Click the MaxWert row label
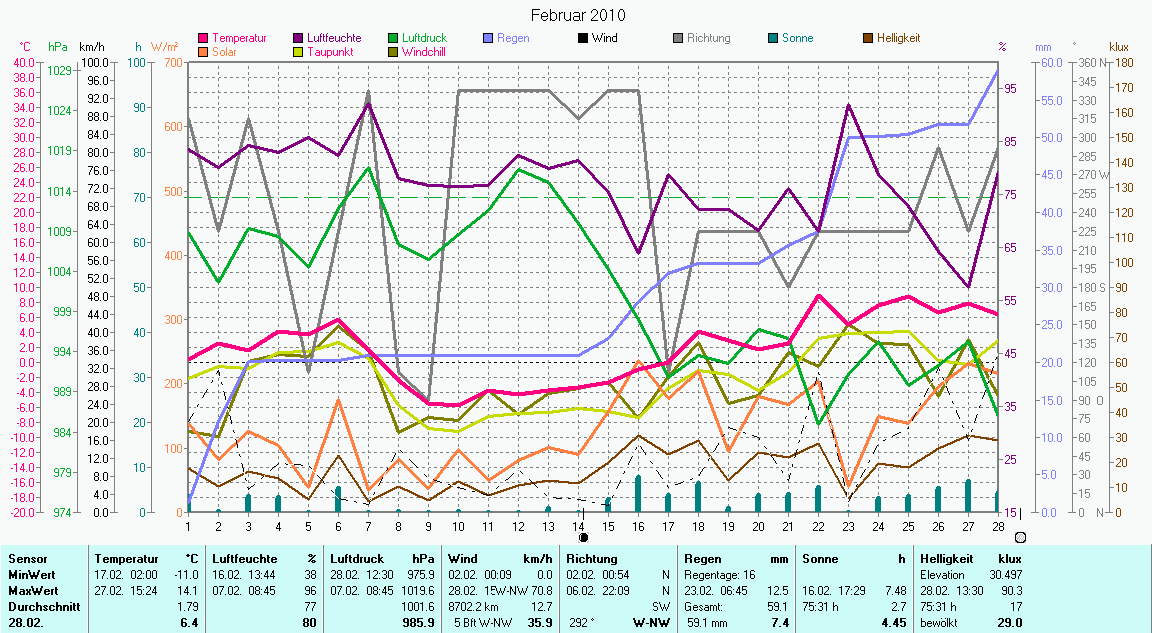The width and height of the screenshot is (1152, 633). click(32, 591)
